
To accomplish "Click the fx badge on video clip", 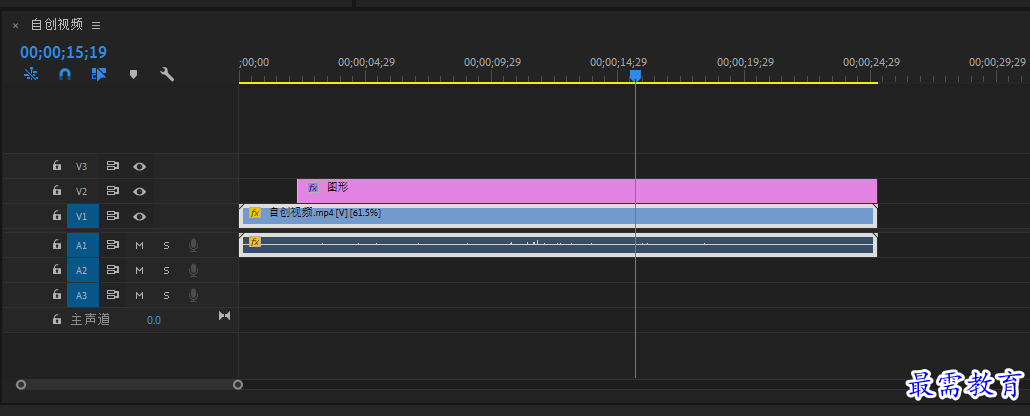I will coord(255,213).
